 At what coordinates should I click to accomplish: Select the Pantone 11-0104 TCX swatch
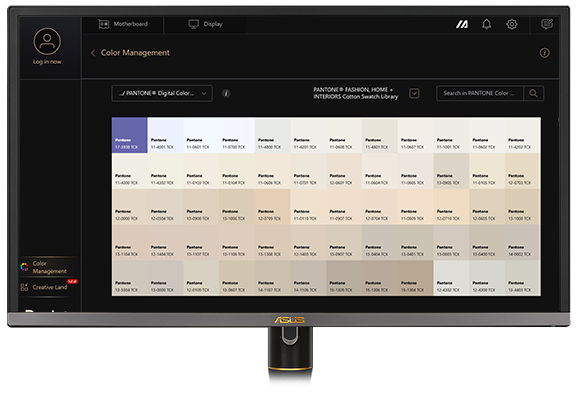pyautogui.click(x=237, y=171)
